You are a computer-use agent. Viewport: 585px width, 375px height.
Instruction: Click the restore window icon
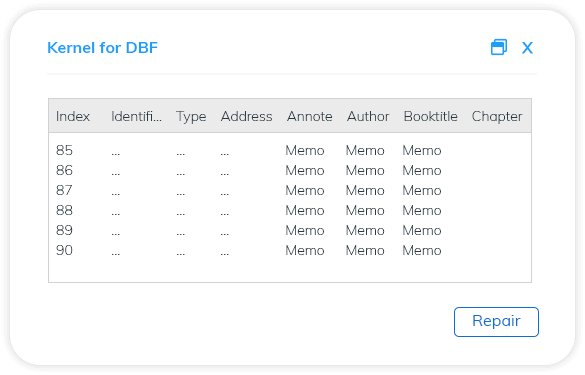point(498,47)
